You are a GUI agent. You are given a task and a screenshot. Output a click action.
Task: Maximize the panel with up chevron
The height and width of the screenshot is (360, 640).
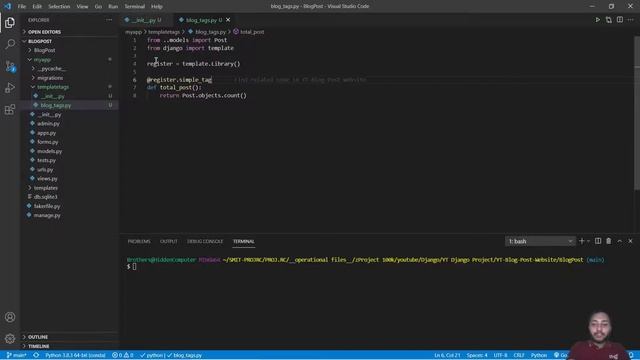click(620, 241)
